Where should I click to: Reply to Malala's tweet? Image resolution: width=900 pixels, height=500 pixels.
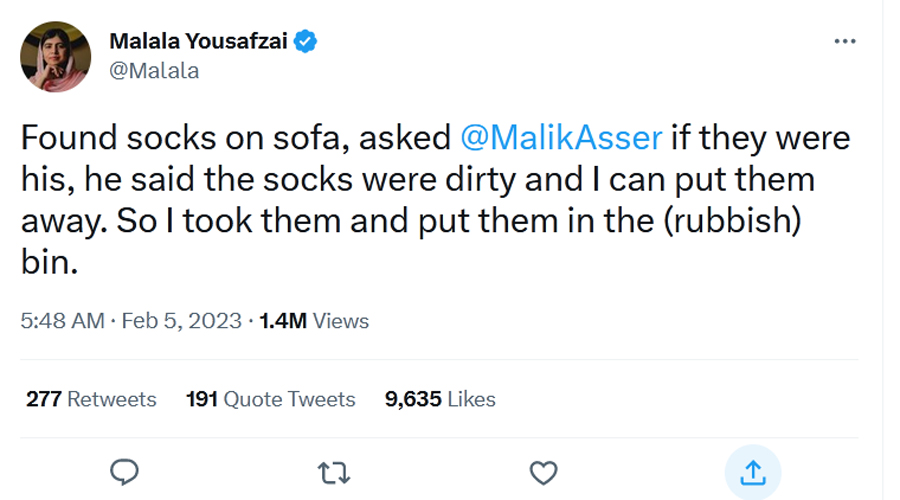123,471
